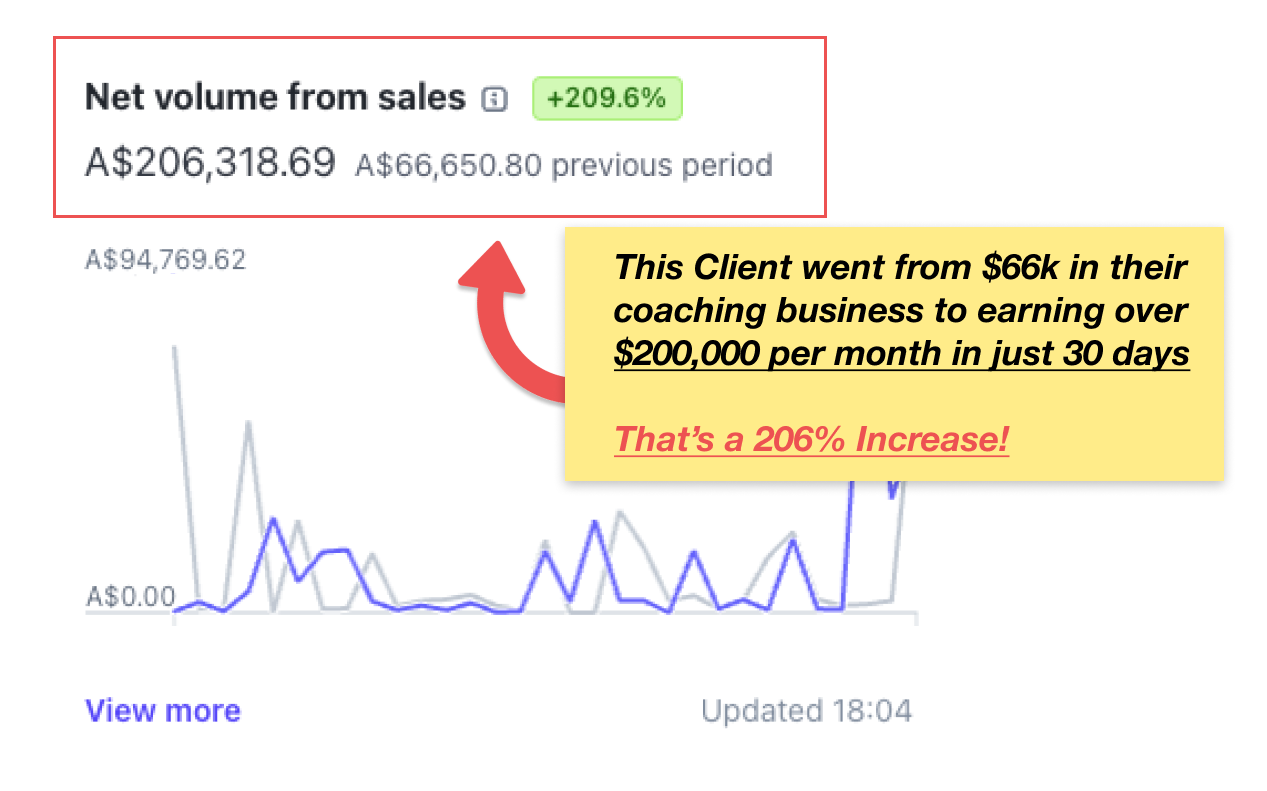This screenshot has height=791, width=1267.
Task: Click the "coaching business to earning over" line
Action: click(900, 311)
